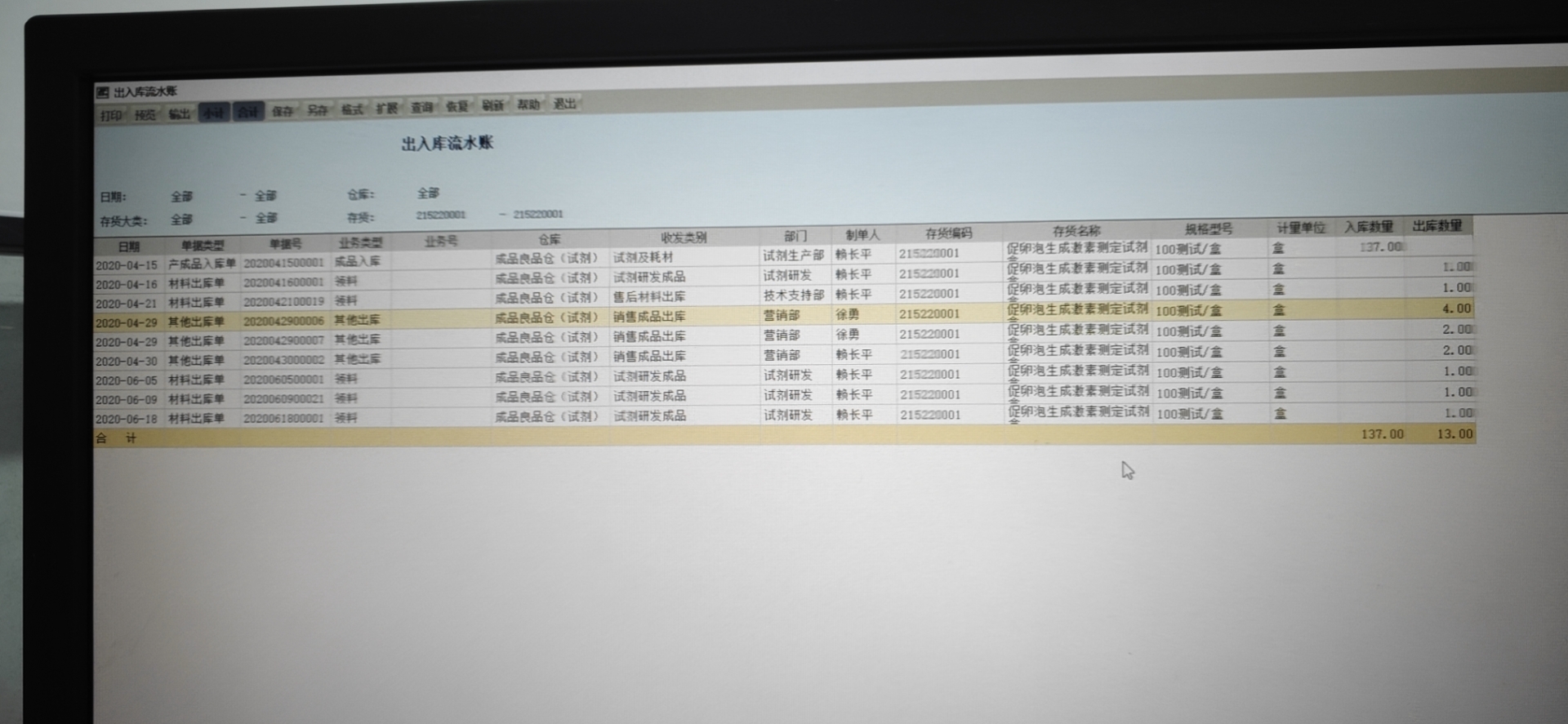1568x724 pixels.
Task: Click document number 2020041600001
Action: [284, 282]
